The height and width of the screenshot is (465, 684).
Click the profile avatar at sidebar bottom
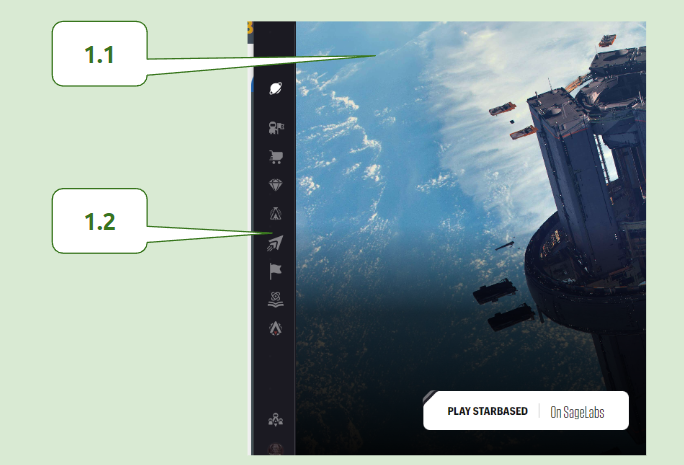point(276,449)
